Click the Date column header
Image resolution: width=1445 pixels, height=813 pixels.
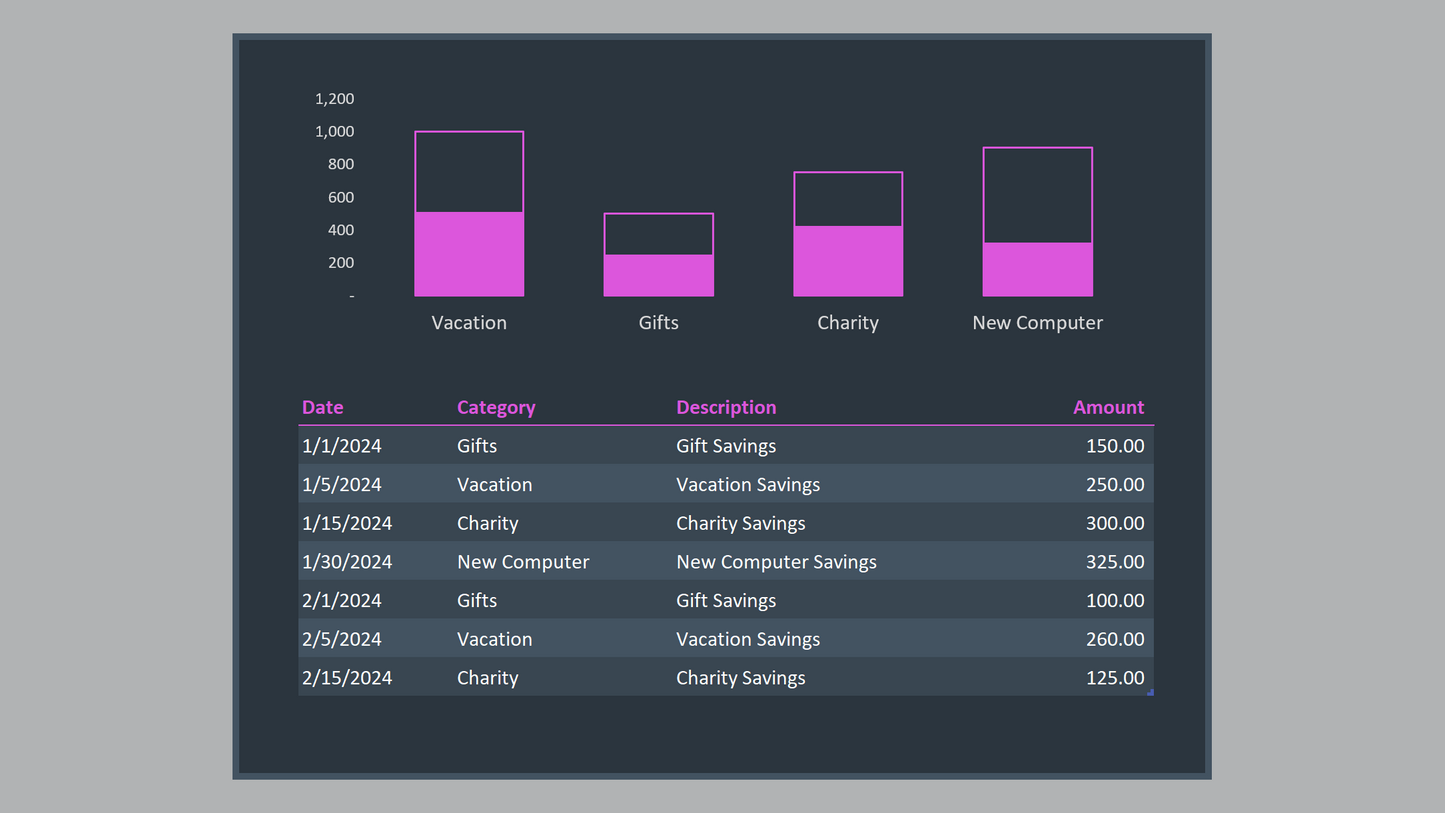323,407
